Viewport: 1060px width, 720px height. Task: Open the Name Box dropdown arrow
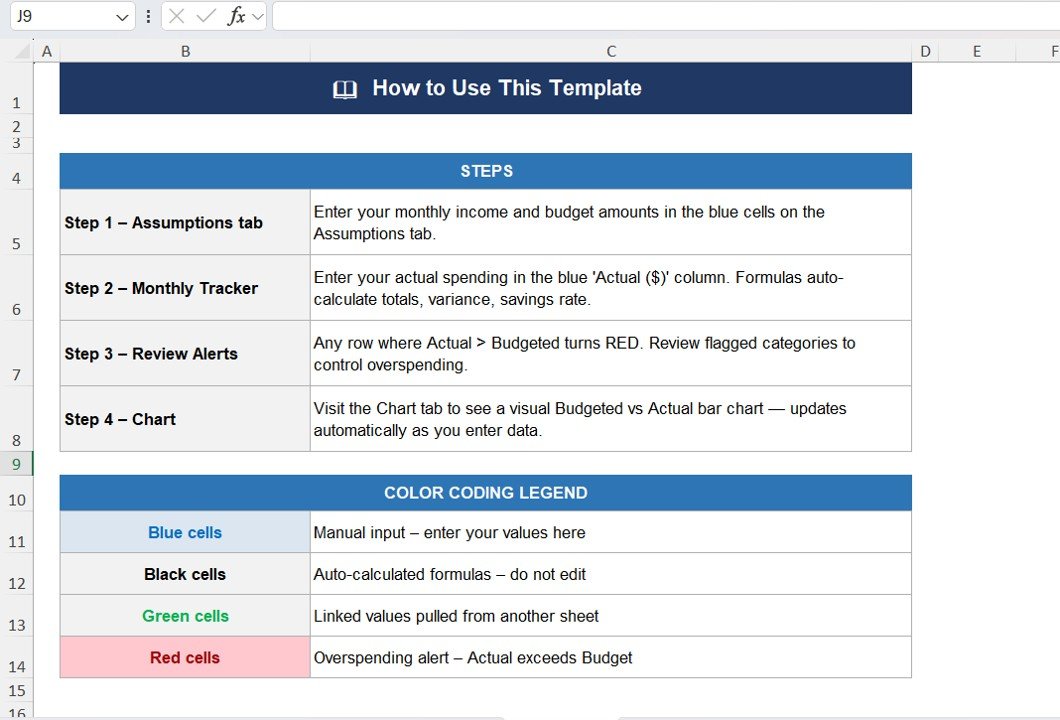(x=122, y=17)
